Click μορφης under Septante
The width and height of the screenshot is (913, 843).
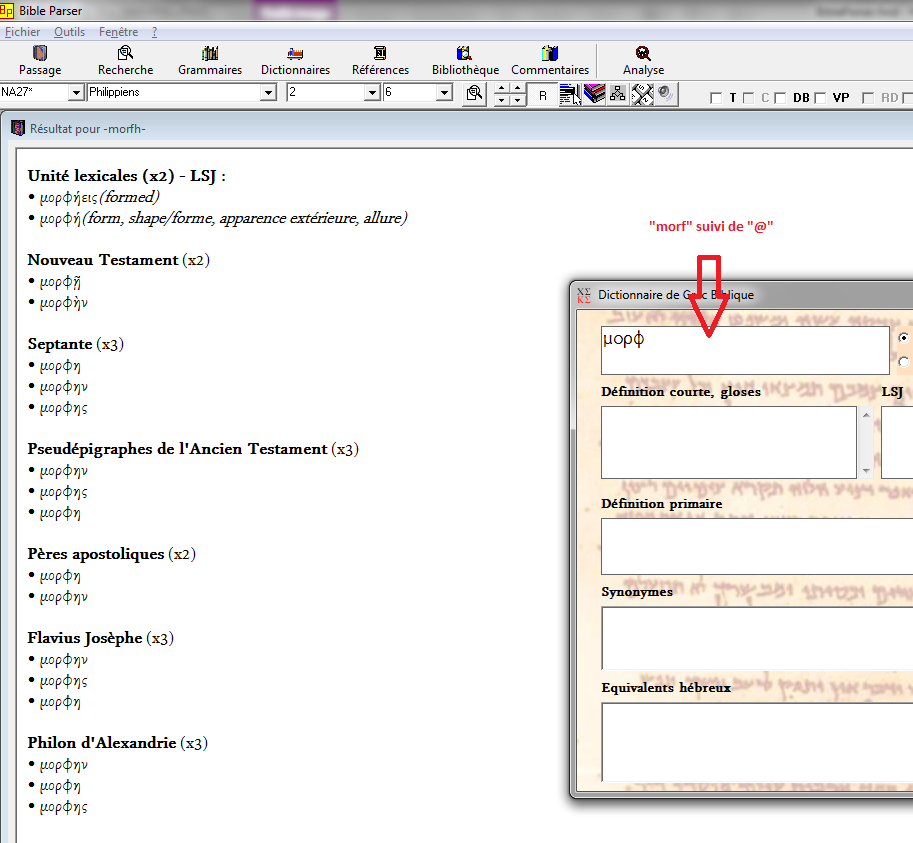(63, 408)
